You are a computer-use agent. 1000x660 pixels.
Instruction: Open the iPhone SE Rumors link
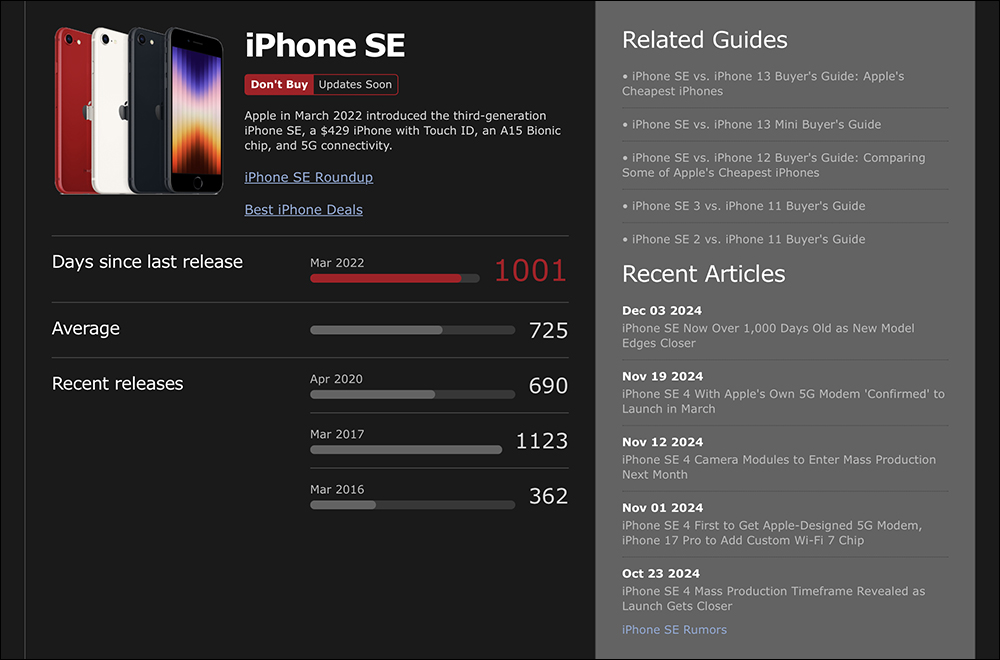click(x=674, y=629)
